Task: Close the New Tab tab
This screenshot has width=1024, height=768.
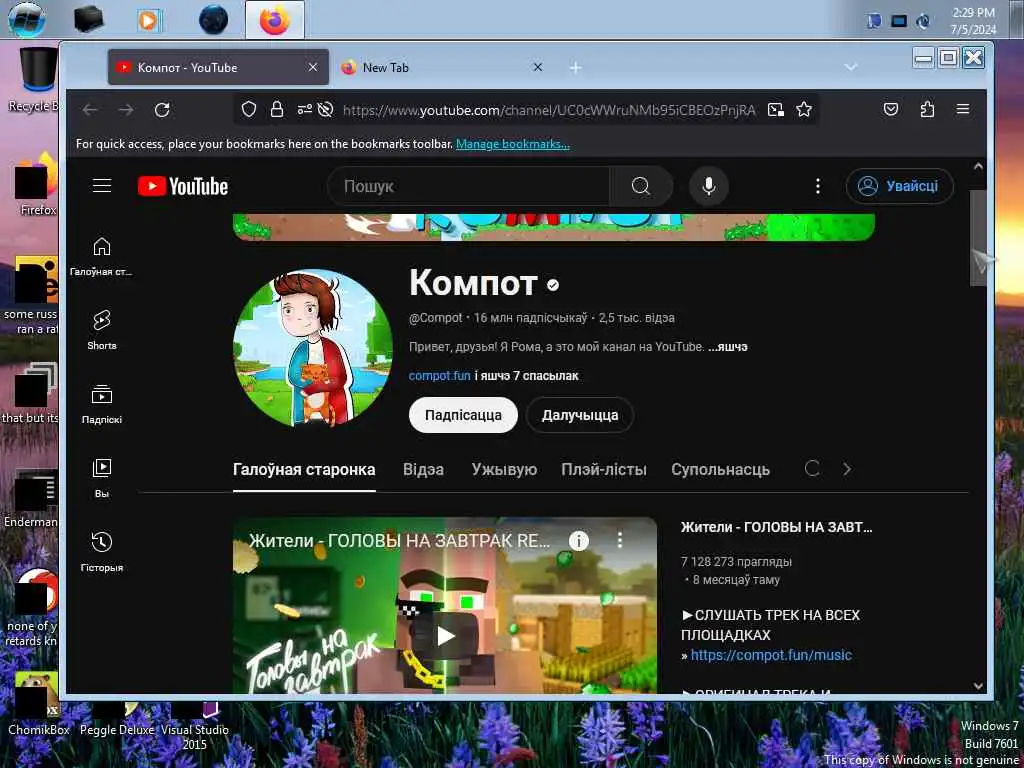Action: coord(537,67)
